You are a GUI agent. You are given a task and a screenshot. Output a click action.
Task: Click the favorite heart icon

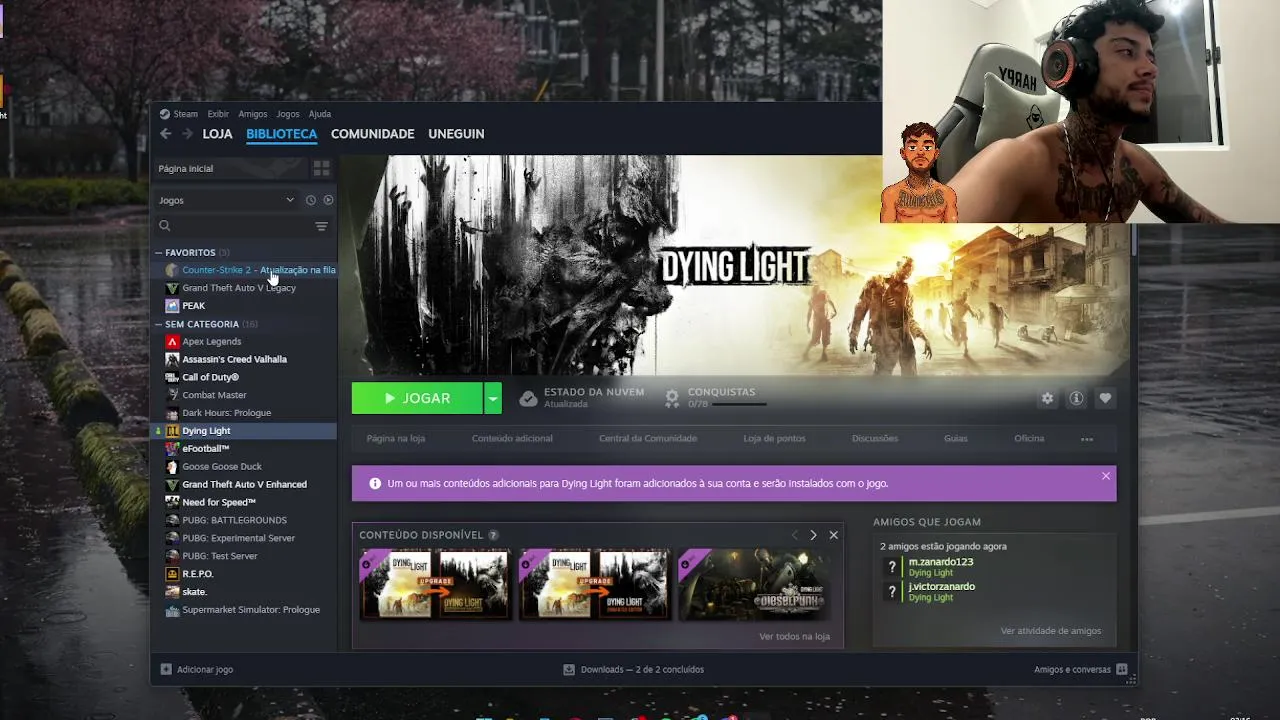(1105, 398)
